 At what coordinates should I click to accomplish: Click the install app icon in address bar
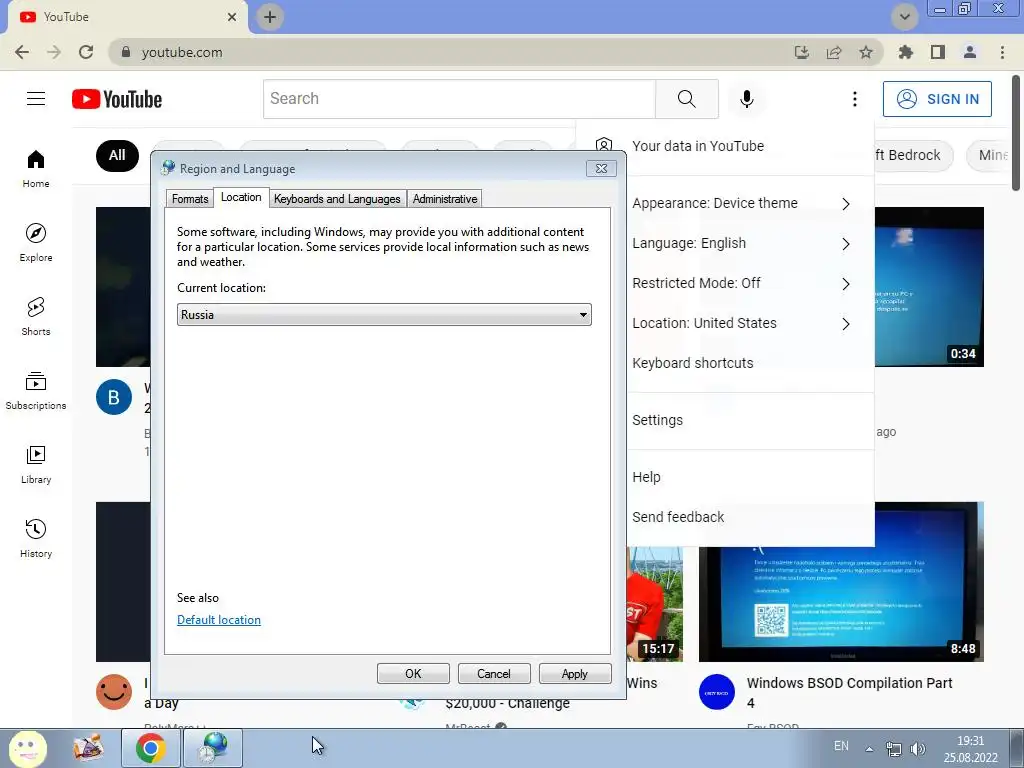(801, 52)
